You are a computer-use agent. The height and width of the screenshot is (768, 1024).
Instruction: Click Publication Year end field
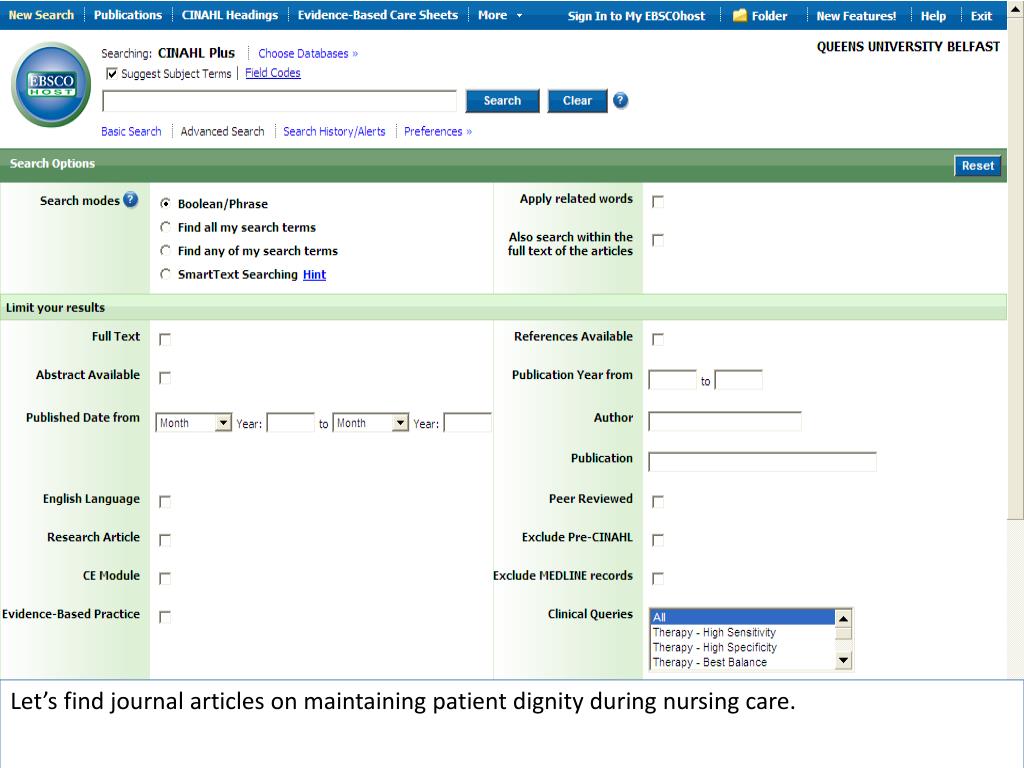[739, 379]
